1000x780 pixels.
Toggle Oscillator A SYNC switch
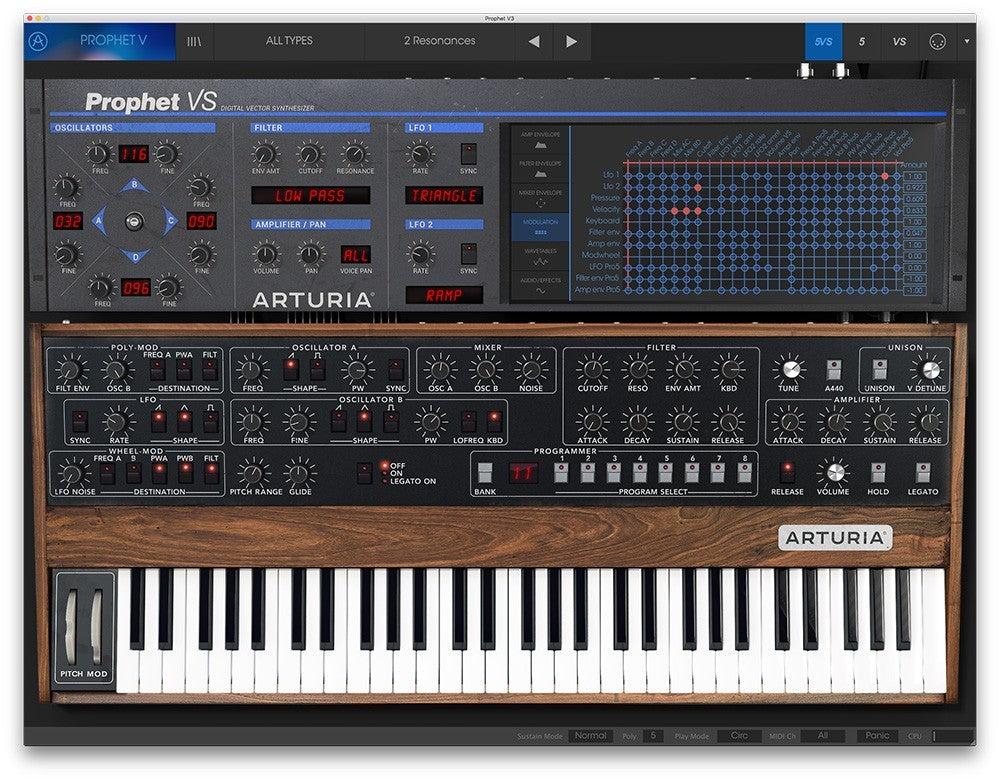pos(395,369)
